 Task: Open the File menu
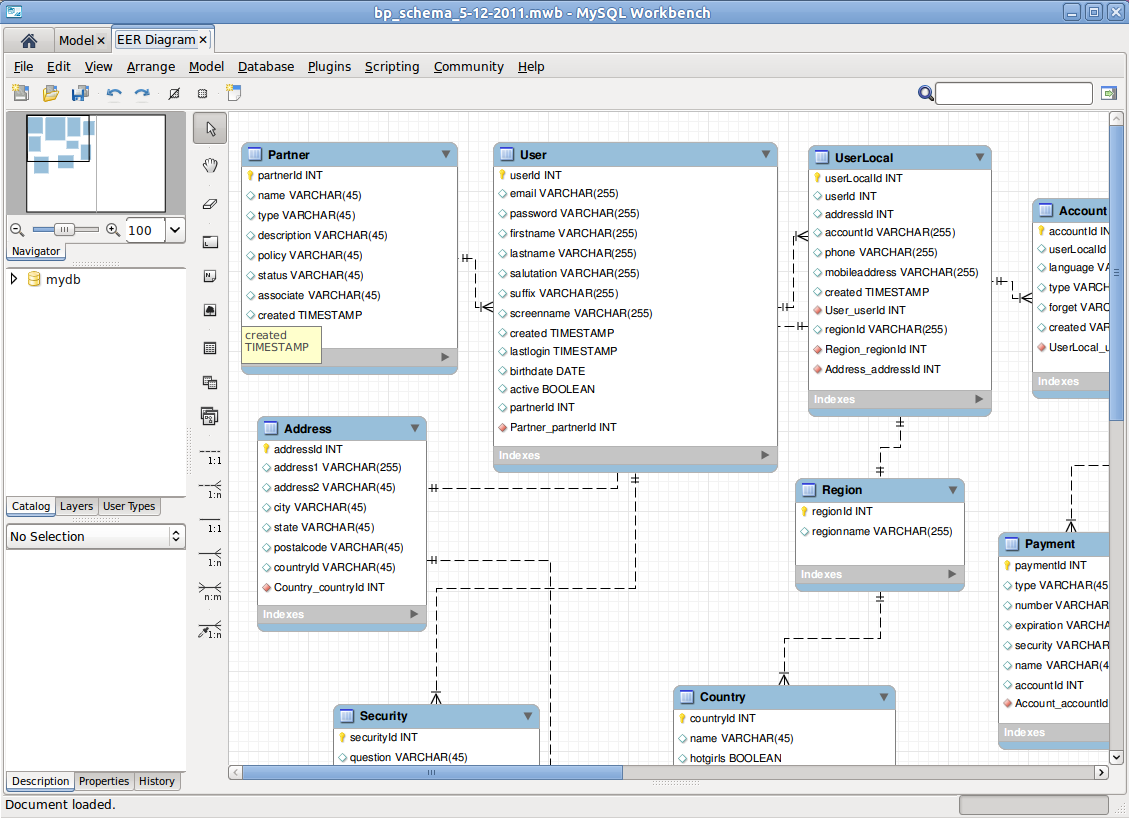(23, 66)
